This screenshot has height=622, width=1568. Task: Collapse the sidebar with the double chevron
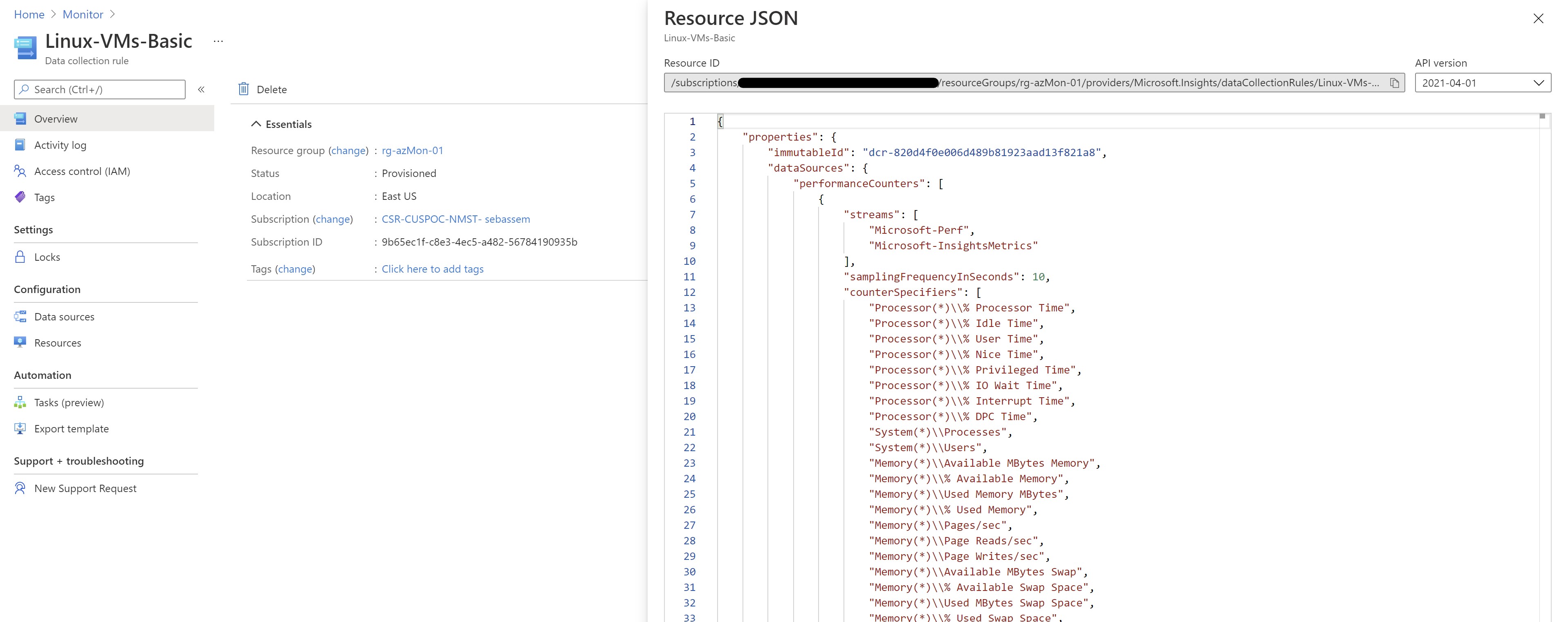click(x=202, y=89)
